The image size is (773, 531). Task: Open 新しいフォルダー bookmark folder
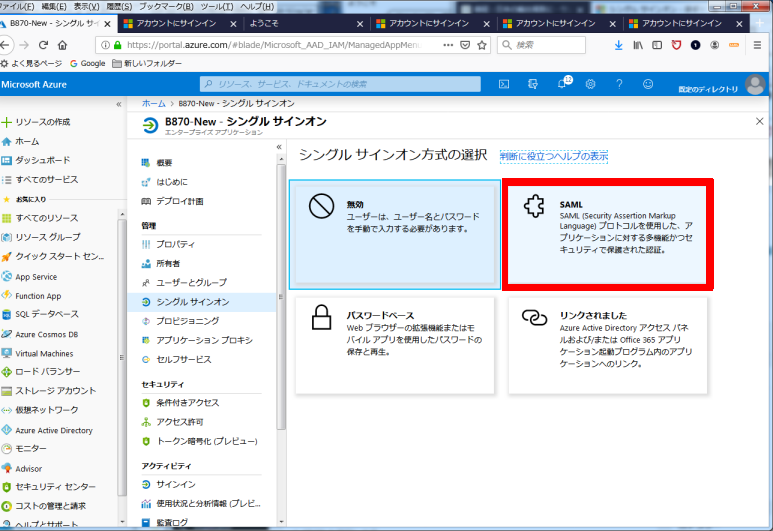(x=147, y=63)
